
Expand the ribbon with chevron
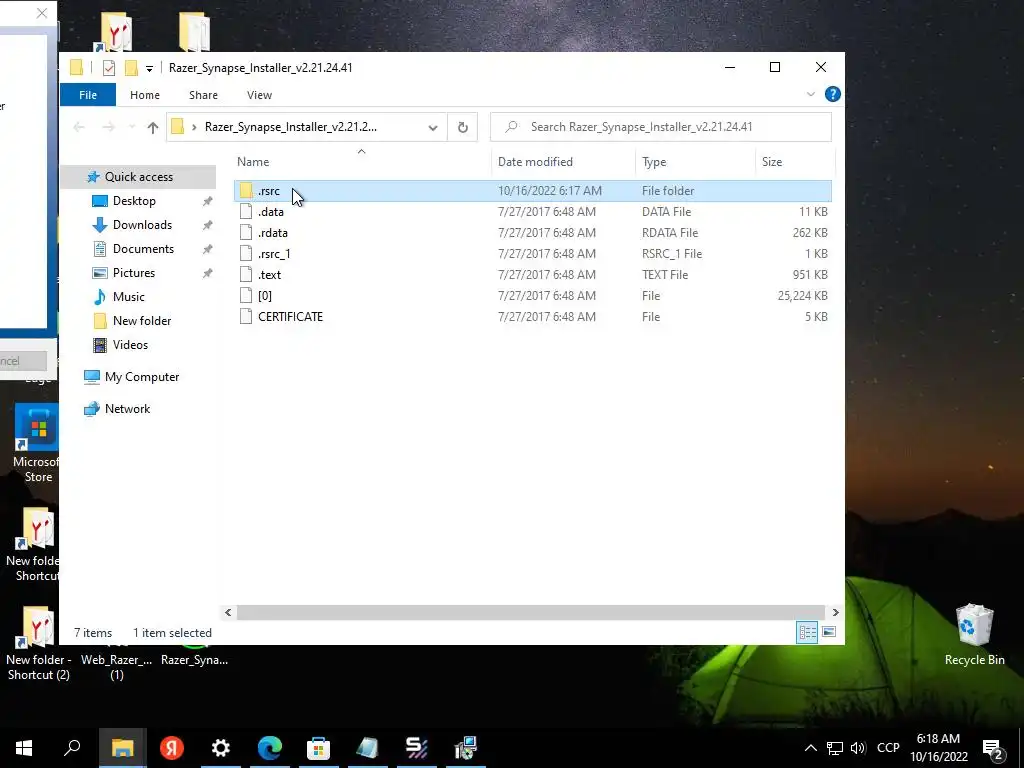tap(810, 94)
